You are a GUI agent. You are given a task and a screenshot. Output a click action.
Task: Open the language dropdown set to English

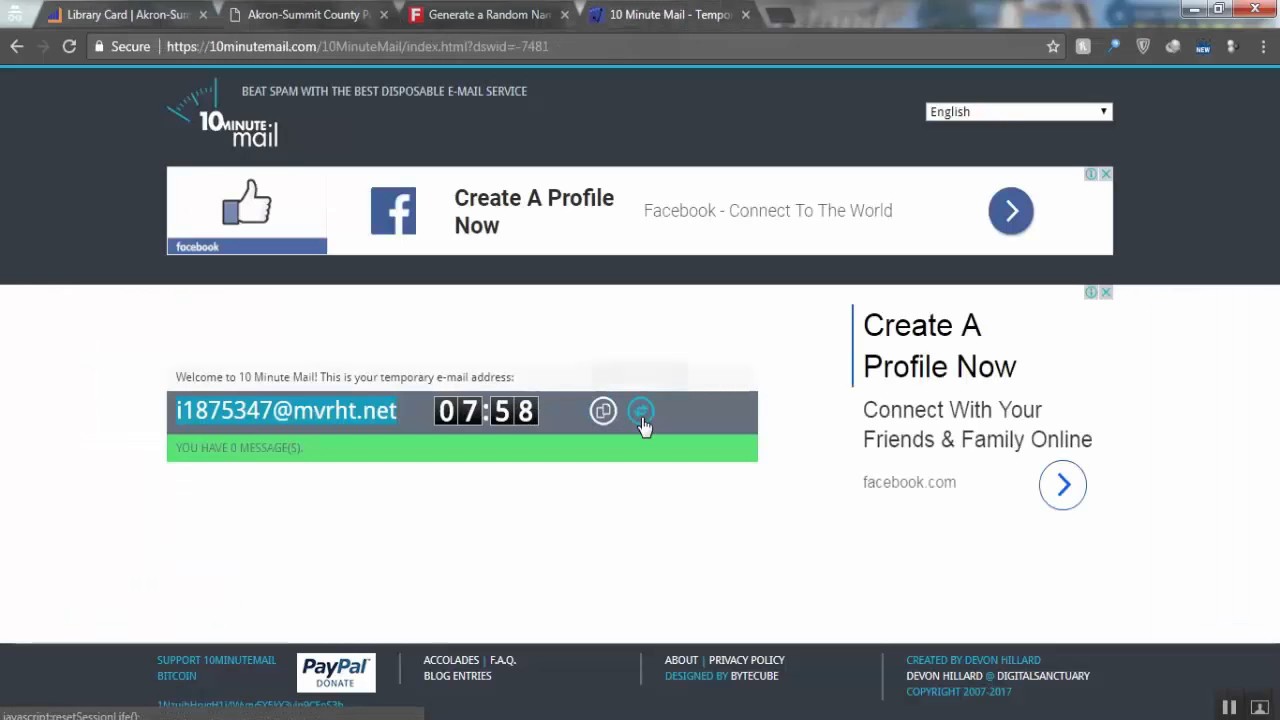point(1018,112)
